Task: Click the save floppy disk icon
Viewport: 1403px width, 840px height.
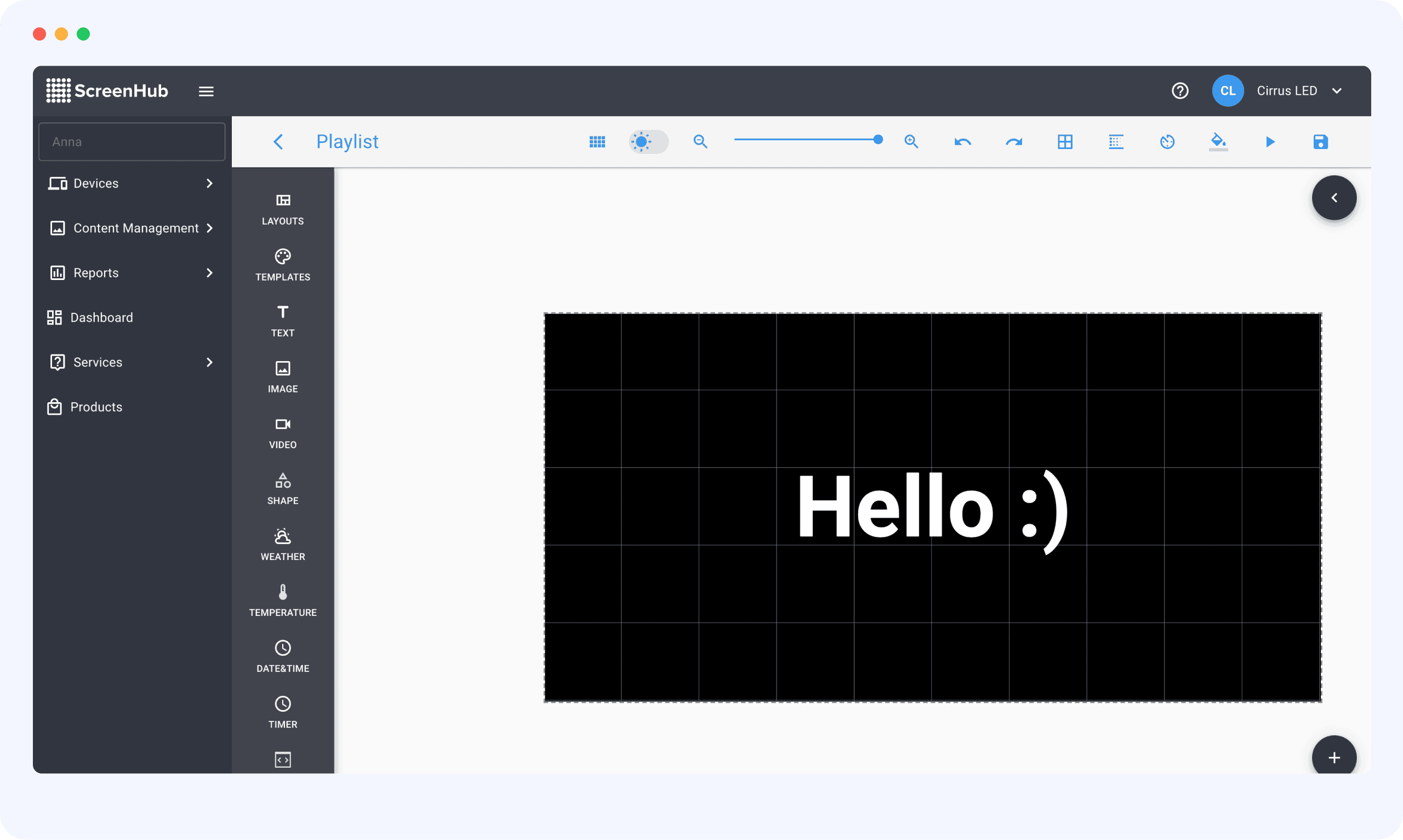Action: point(1320,141)
